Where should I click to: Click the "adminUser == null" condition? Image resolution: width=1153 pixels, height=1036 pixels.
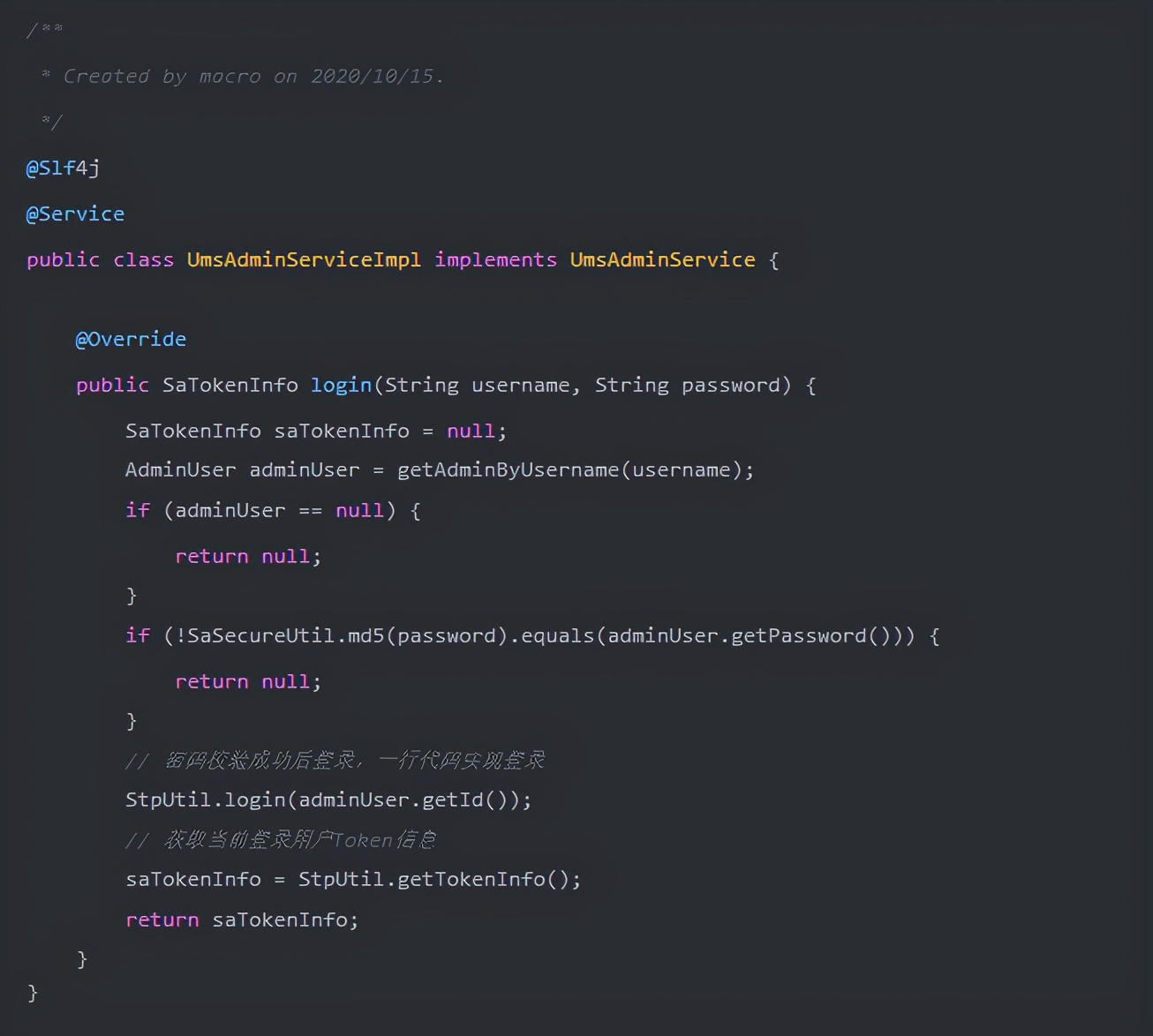279,511
